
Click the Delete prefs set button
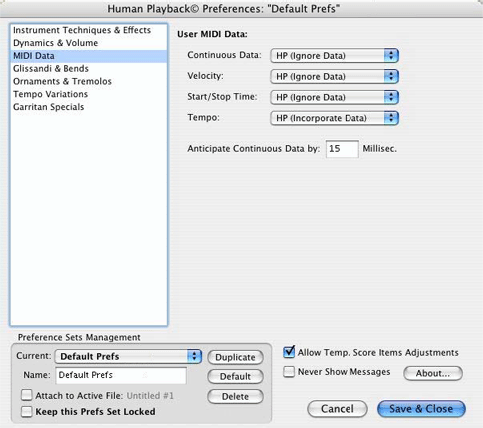click(x=235, y=396)
